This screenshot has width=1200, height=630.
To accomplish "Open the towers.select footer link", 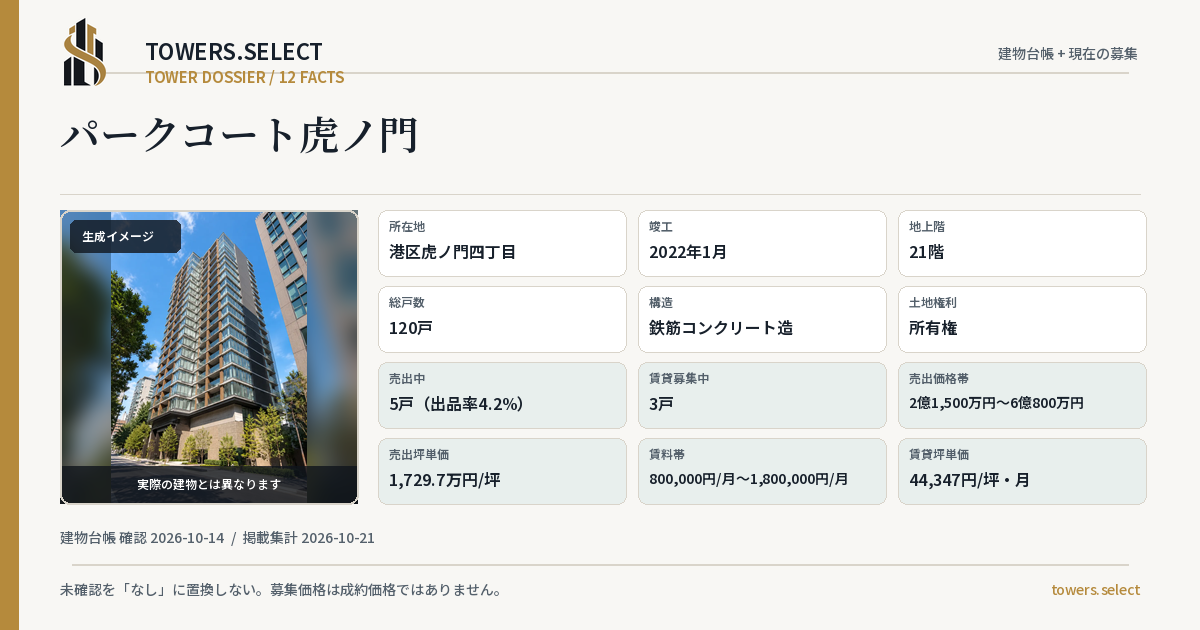I will point(1095,590).
